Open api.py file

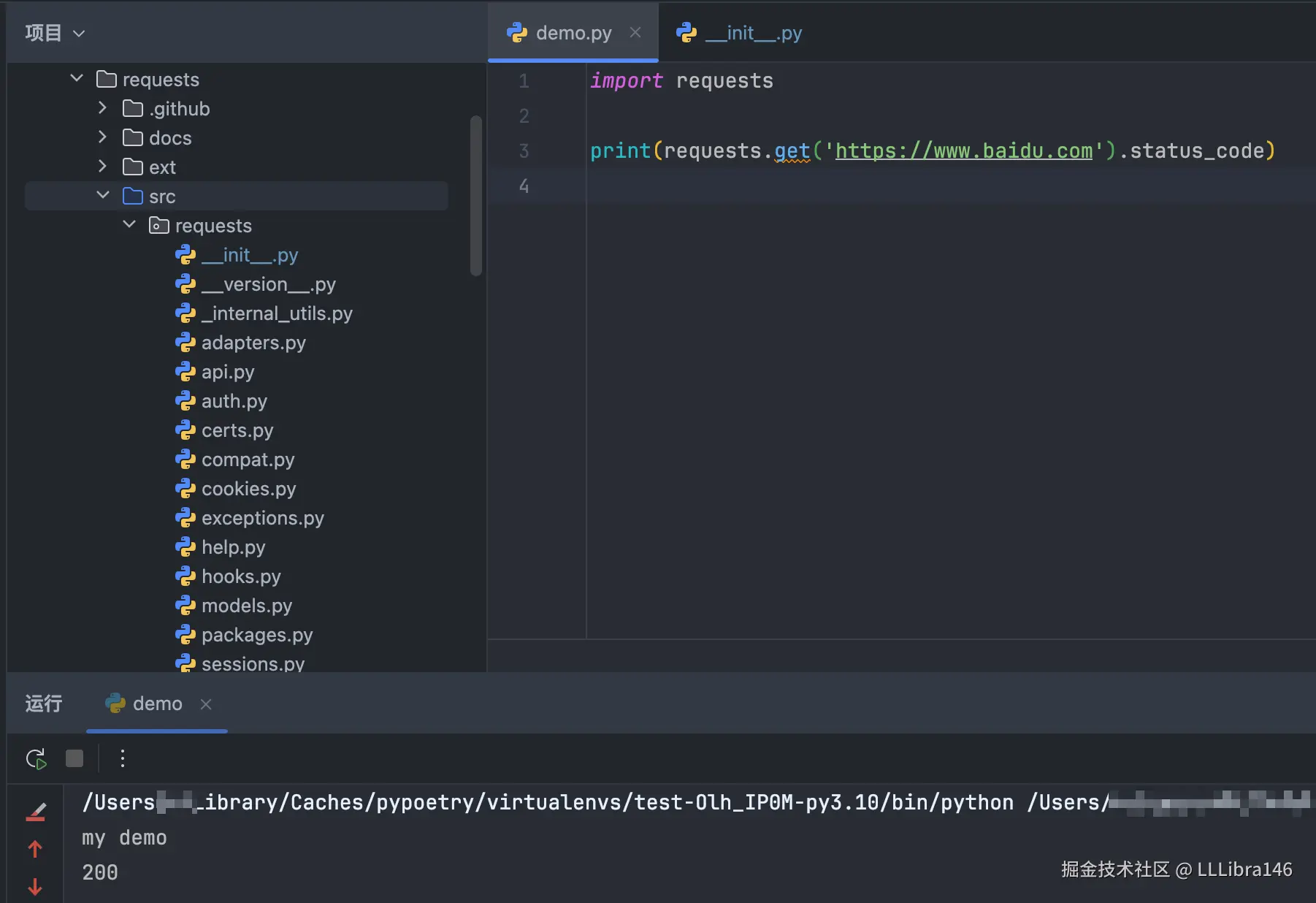(228, 372)
